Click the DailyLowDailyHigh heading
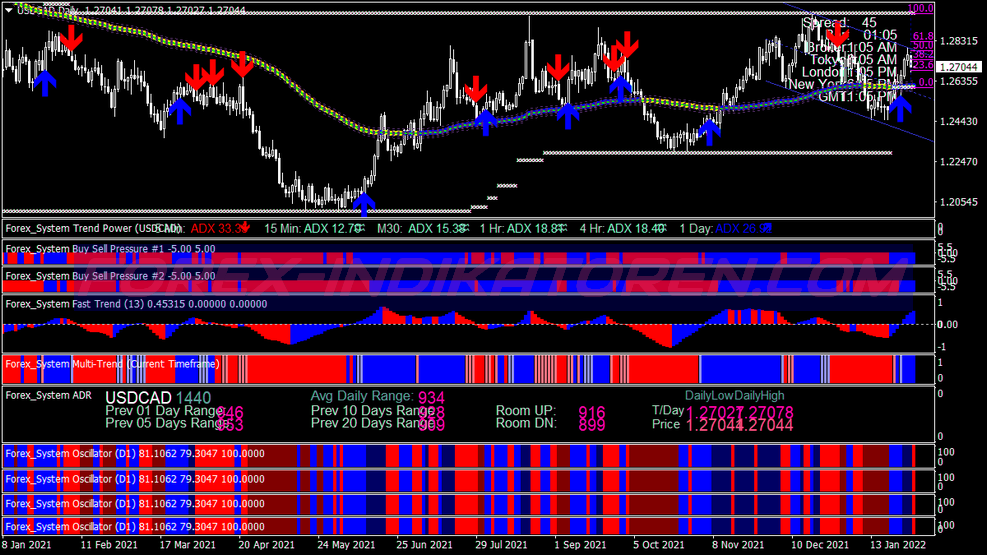The height and width of the screenshot is (555, 987). click(x=735, y=396)
